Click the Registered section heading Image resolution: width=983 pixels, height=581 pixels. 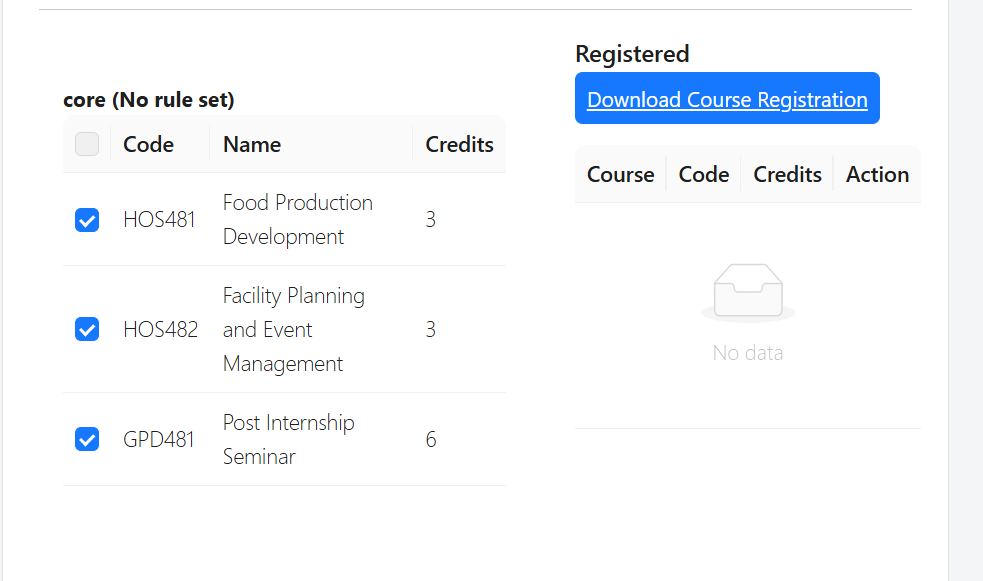click(x=632, y=54)
